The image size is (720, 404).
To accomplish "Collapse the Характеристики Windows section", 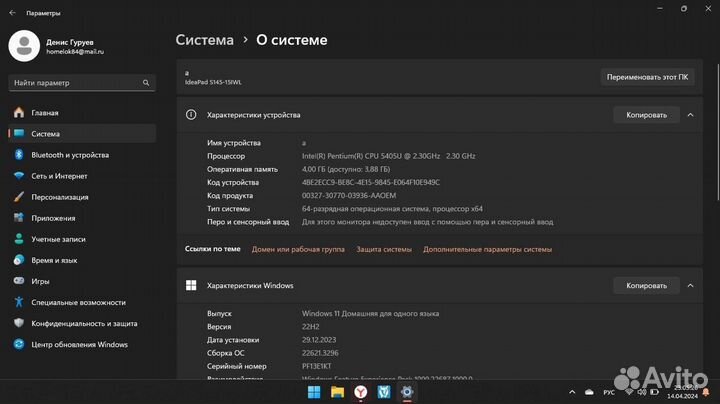I will click(691, 286).
